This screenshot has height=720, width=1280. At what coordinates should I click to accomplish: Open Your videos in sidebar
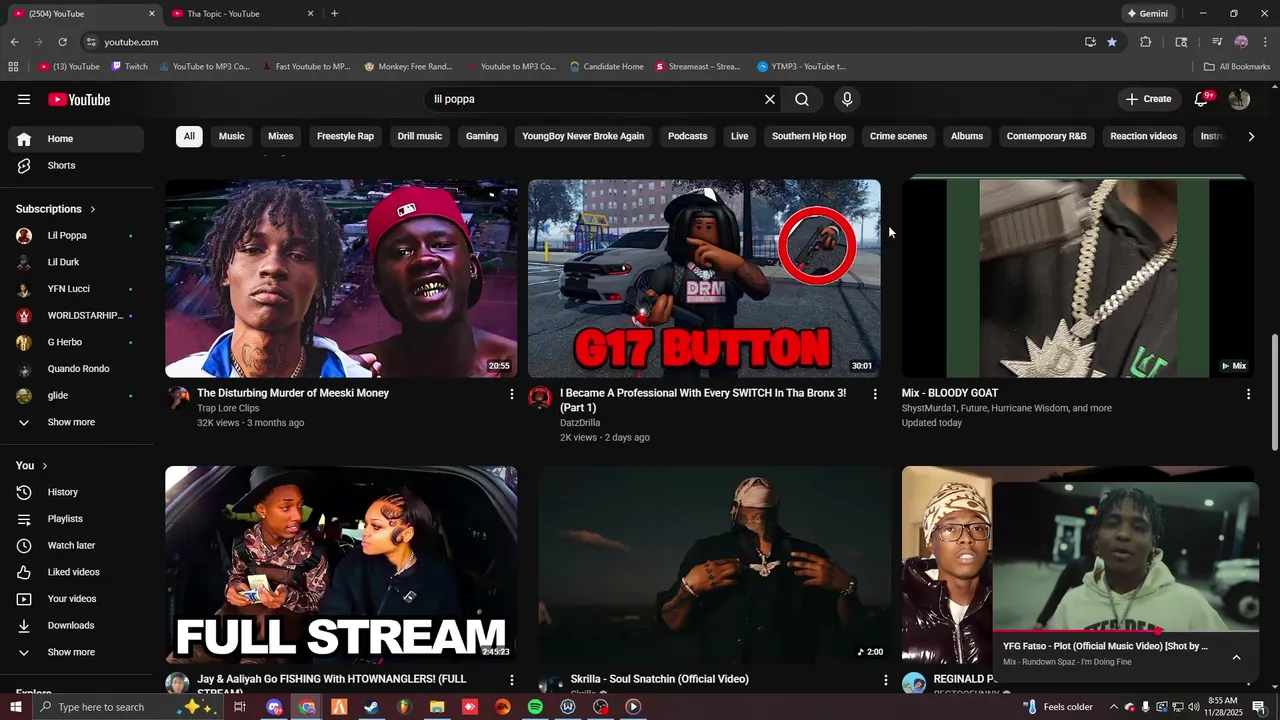coord(76,599)
